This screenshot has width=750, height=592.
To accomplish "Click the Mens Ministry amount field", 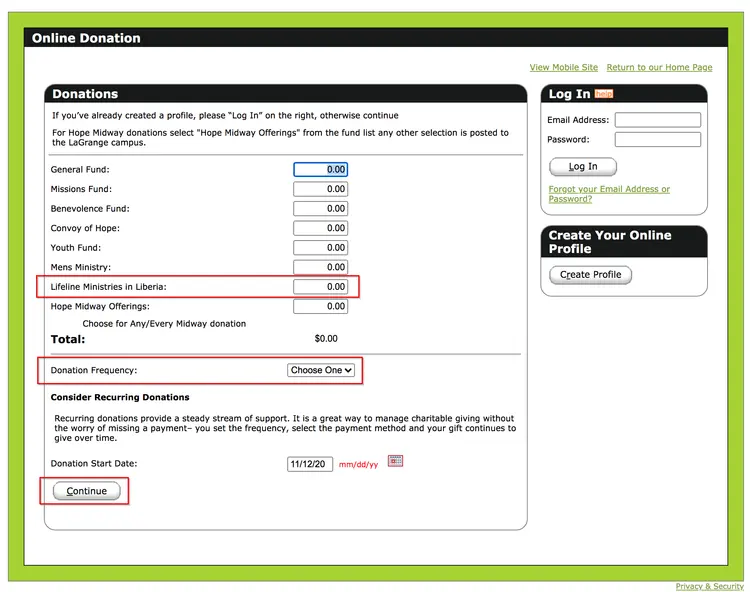I will [320, 267].
